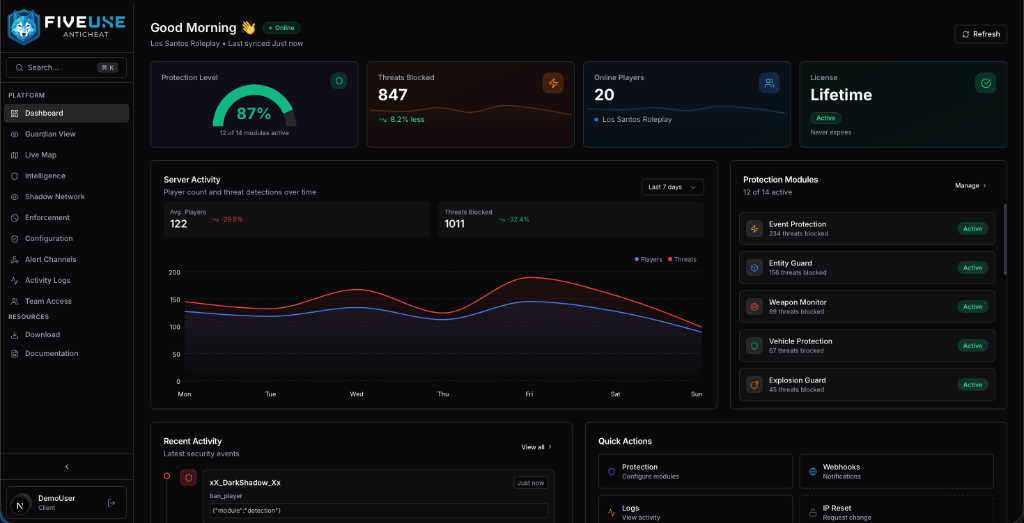
Task: Click the 87% protection level gauge
Action: point(253,106)
